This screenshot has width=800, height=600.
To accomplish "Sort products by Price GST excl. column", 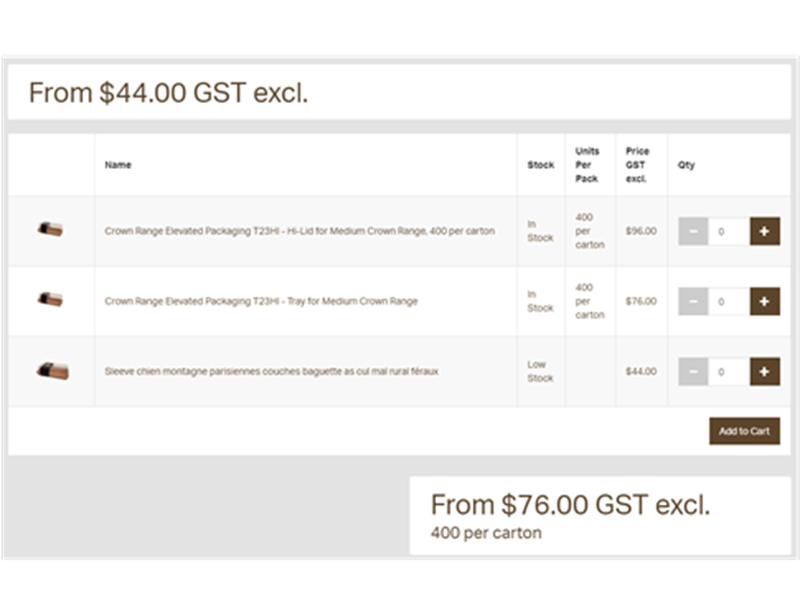I will tap(636, 164).
